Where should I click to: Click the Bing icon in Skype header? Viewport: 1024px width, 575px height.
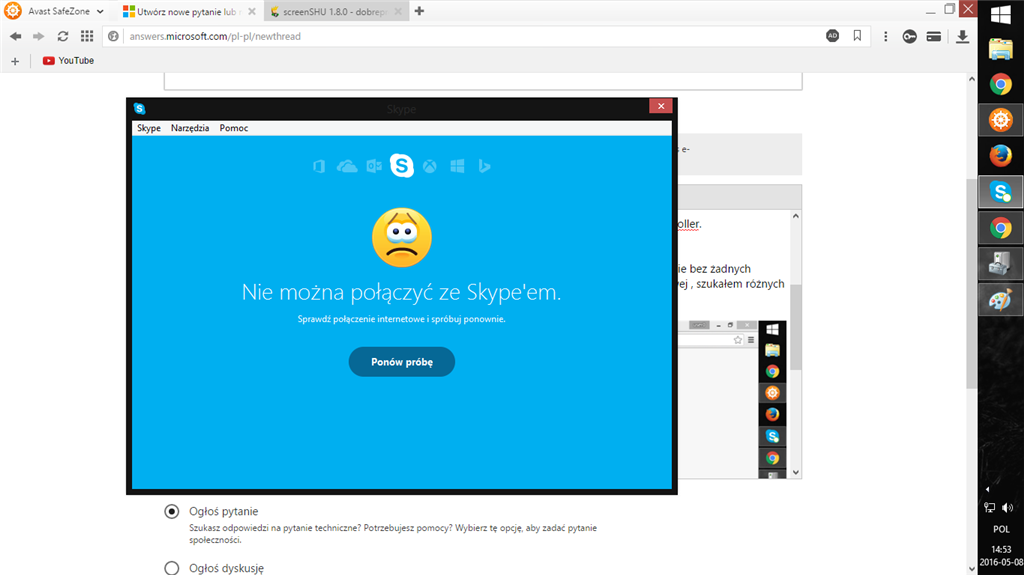[x=484, y=167]
